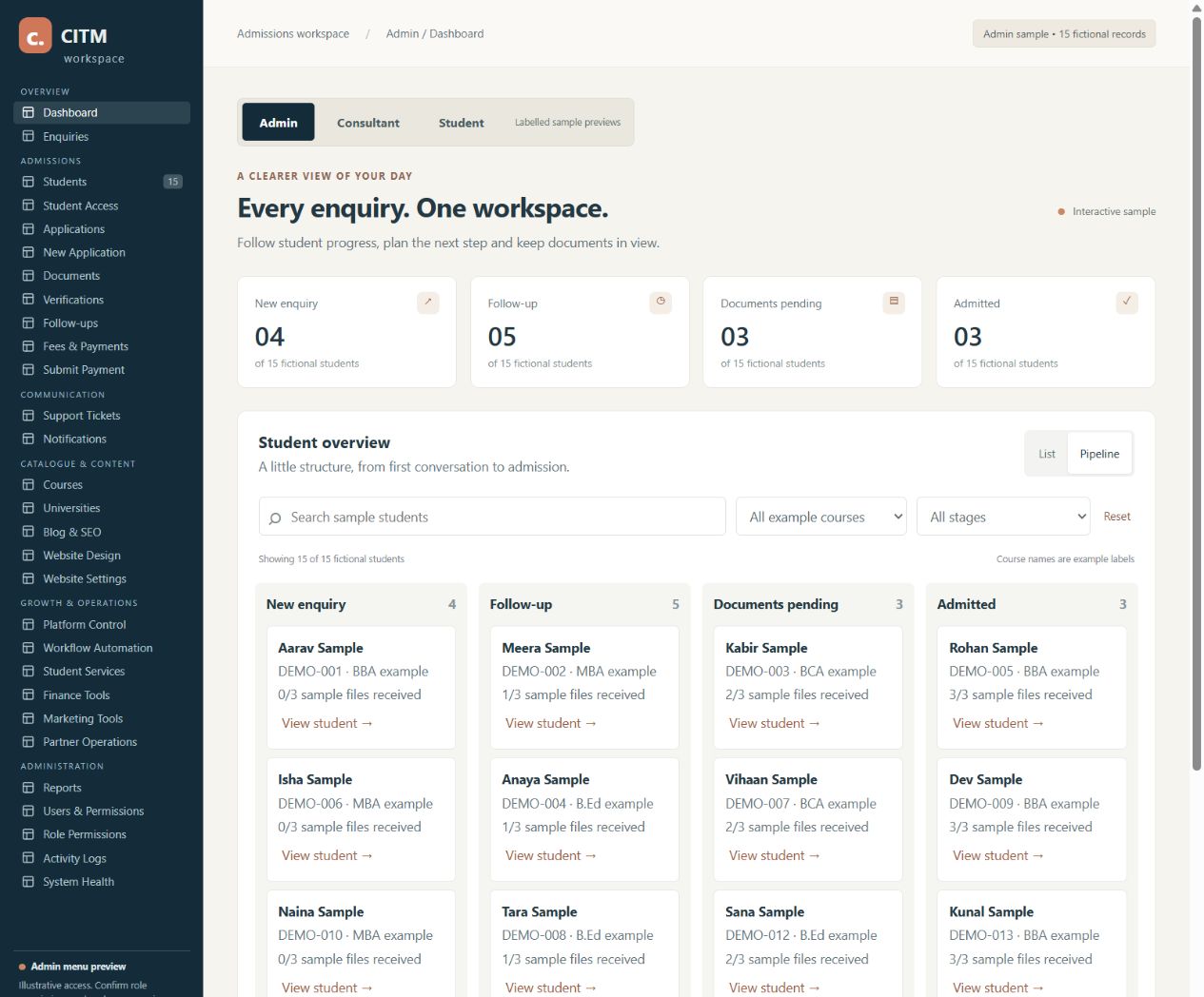Open Workflow Automation in the sidebar
Image resolution: width=1204 pixels, height=997 pixels.
(x=102, y=648)
